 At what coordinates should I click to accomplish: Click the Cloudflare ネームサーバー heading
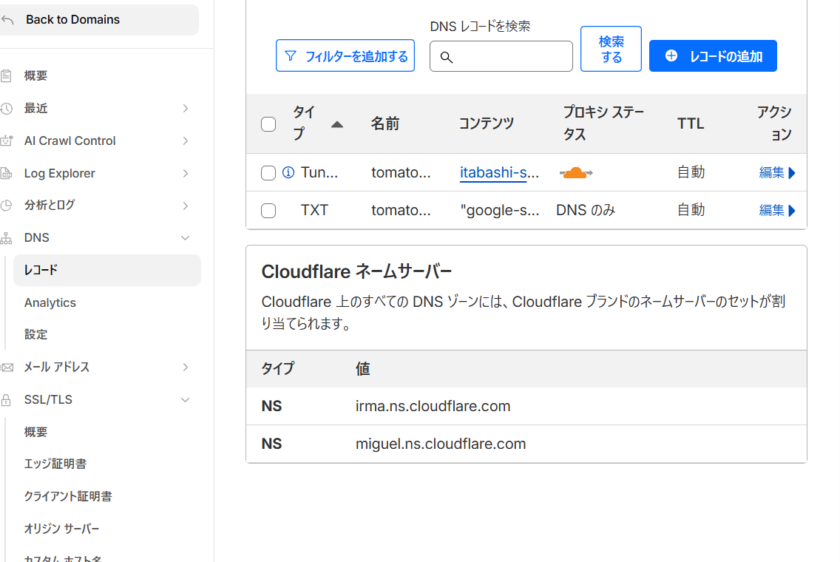pyautogui.click(x=357, y=272)
